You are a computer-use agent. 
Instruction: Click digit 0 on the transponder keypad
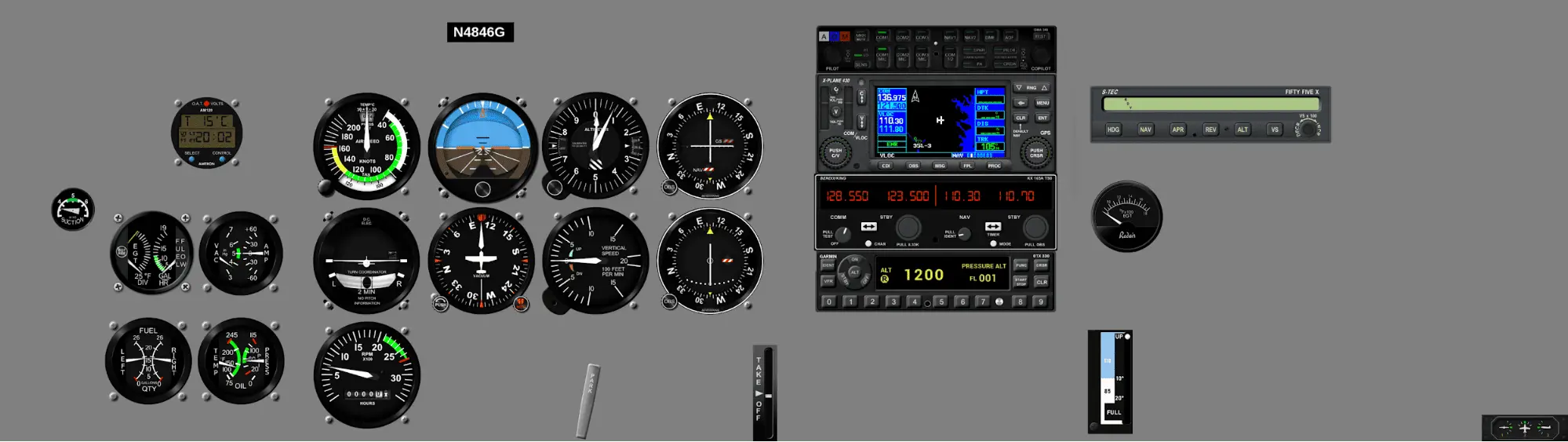click(829, 301)
